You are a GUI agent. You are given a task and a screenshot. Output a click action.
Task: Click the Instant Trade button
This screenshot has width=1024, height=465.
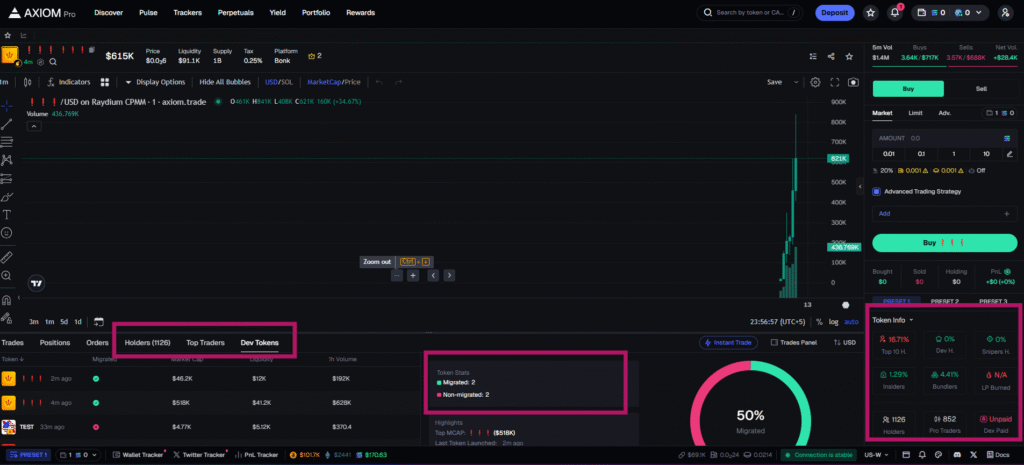point(732,343)
